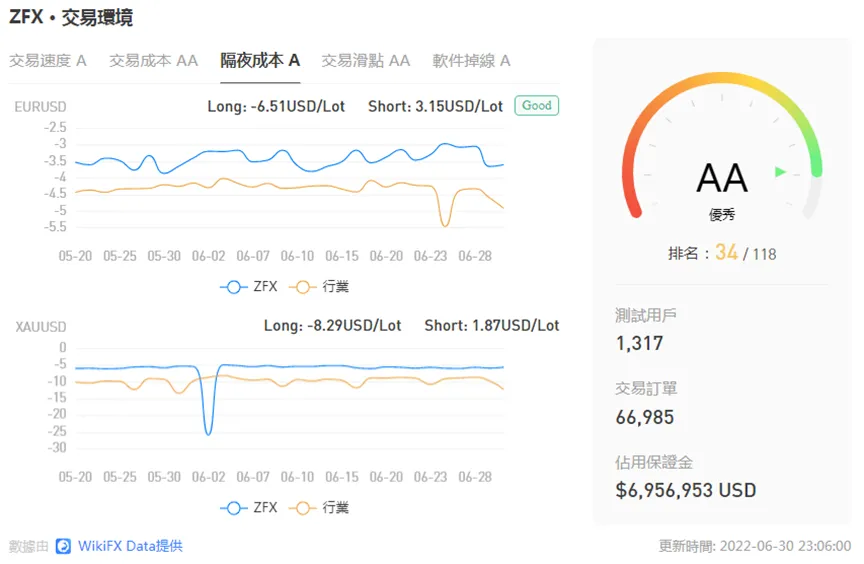Toggle ZFX legend in XAUUSD chart
The width and height of the screenshot is (864, 564).
coord(249,508)
